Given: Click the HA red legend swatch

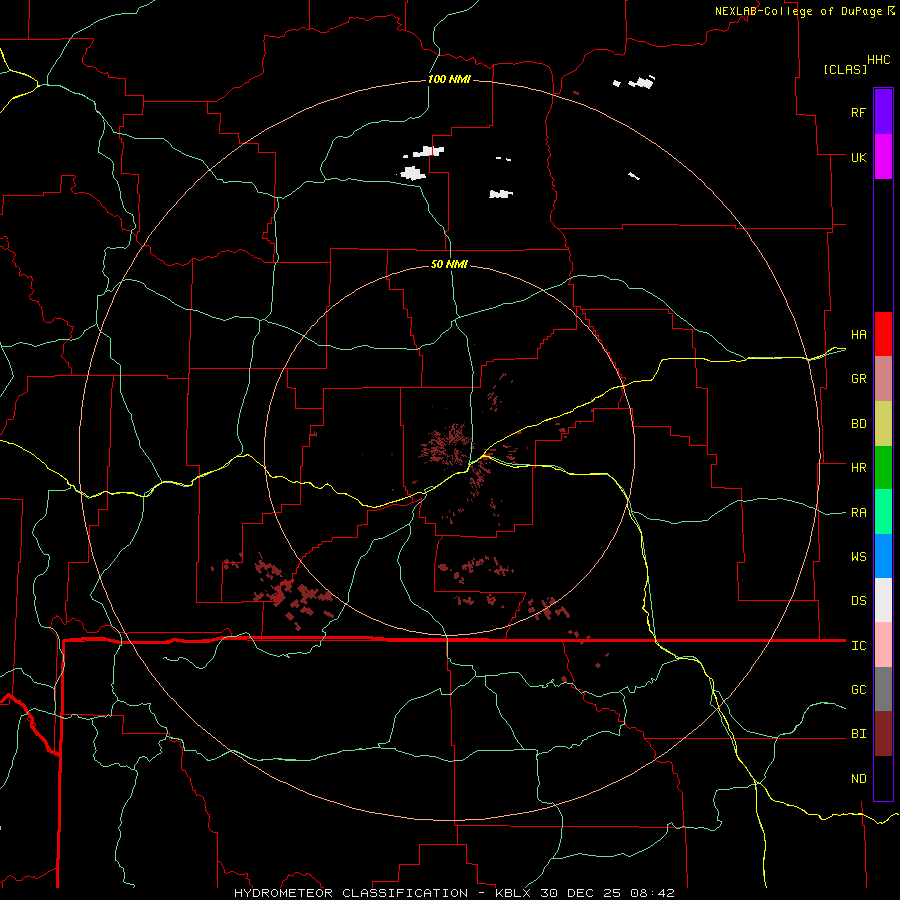Looking at the screenshot, I should [883, 334].
